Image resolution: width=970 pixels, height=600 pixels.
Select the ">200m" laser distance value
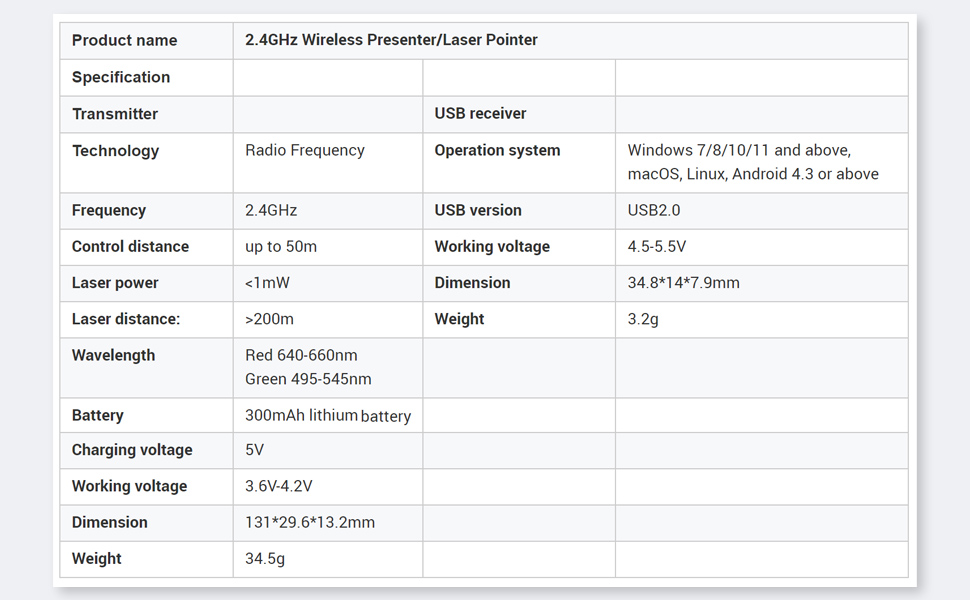[270, 320]
